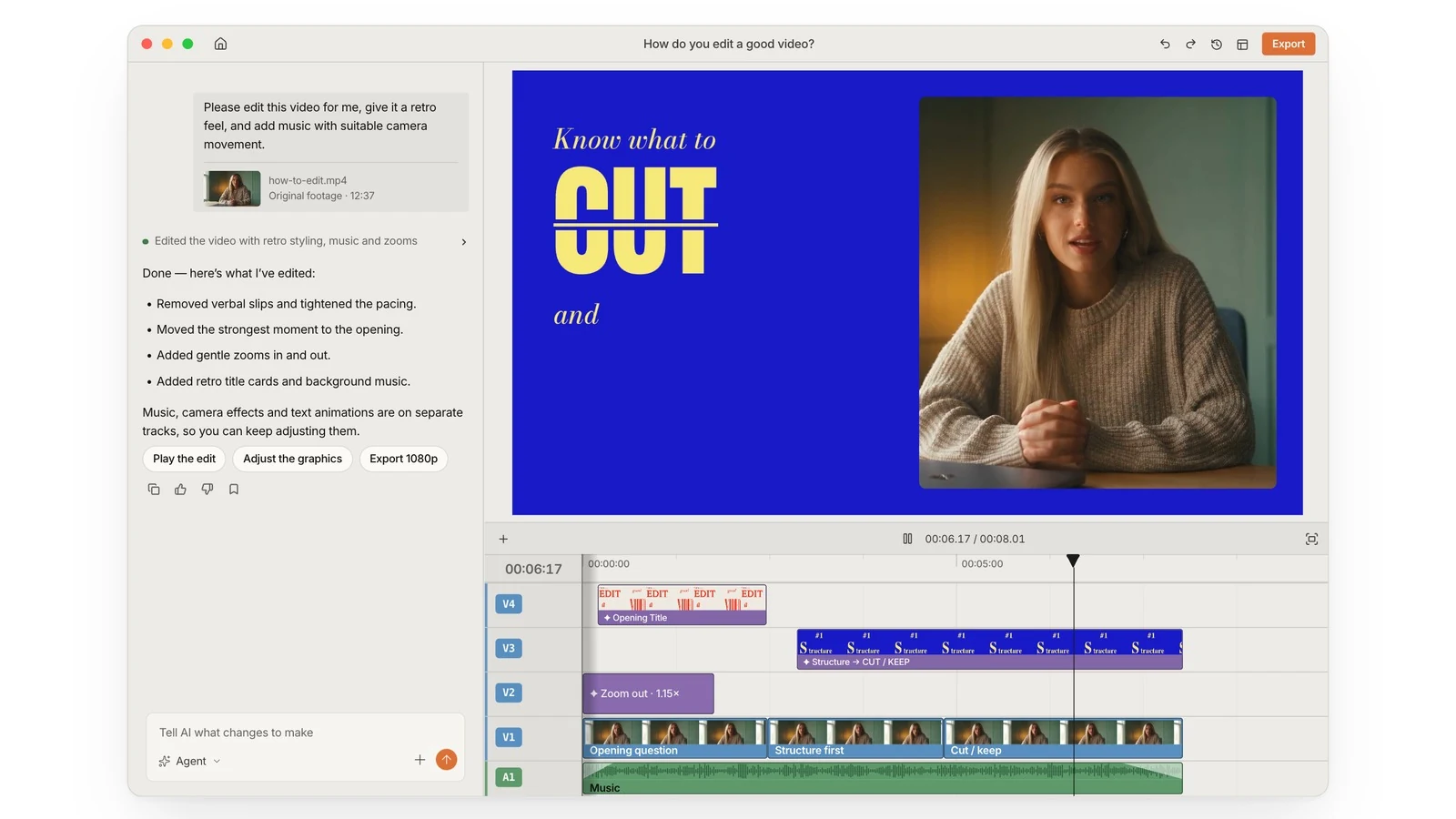
Task: Add a new track with the timeline plus icon
Action: pos(503,539)
